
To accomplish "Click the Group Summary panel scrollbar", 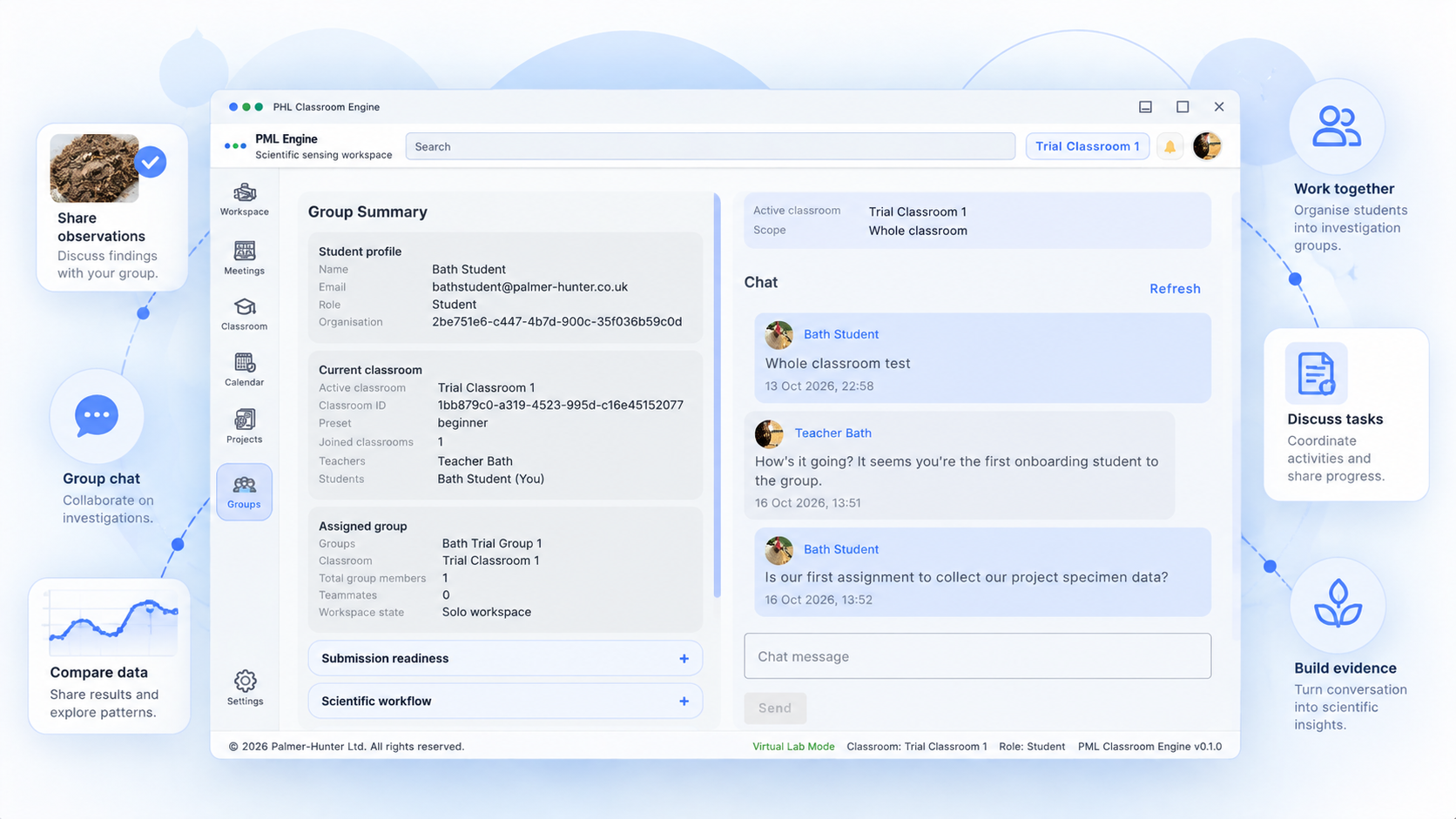I will [717, 396].
